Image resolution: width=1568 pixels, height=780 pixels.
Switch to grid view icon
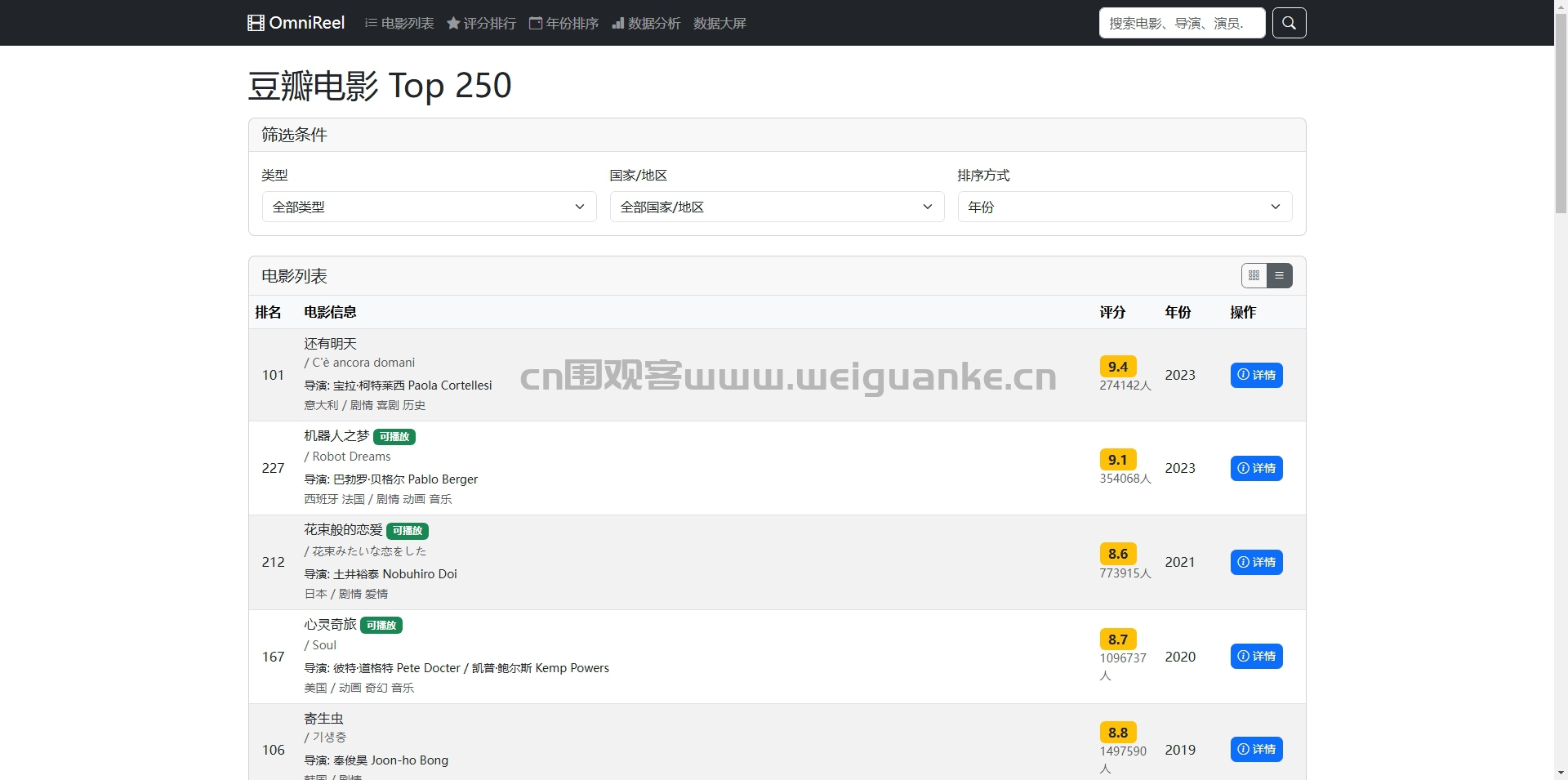tap(1254, 276)
